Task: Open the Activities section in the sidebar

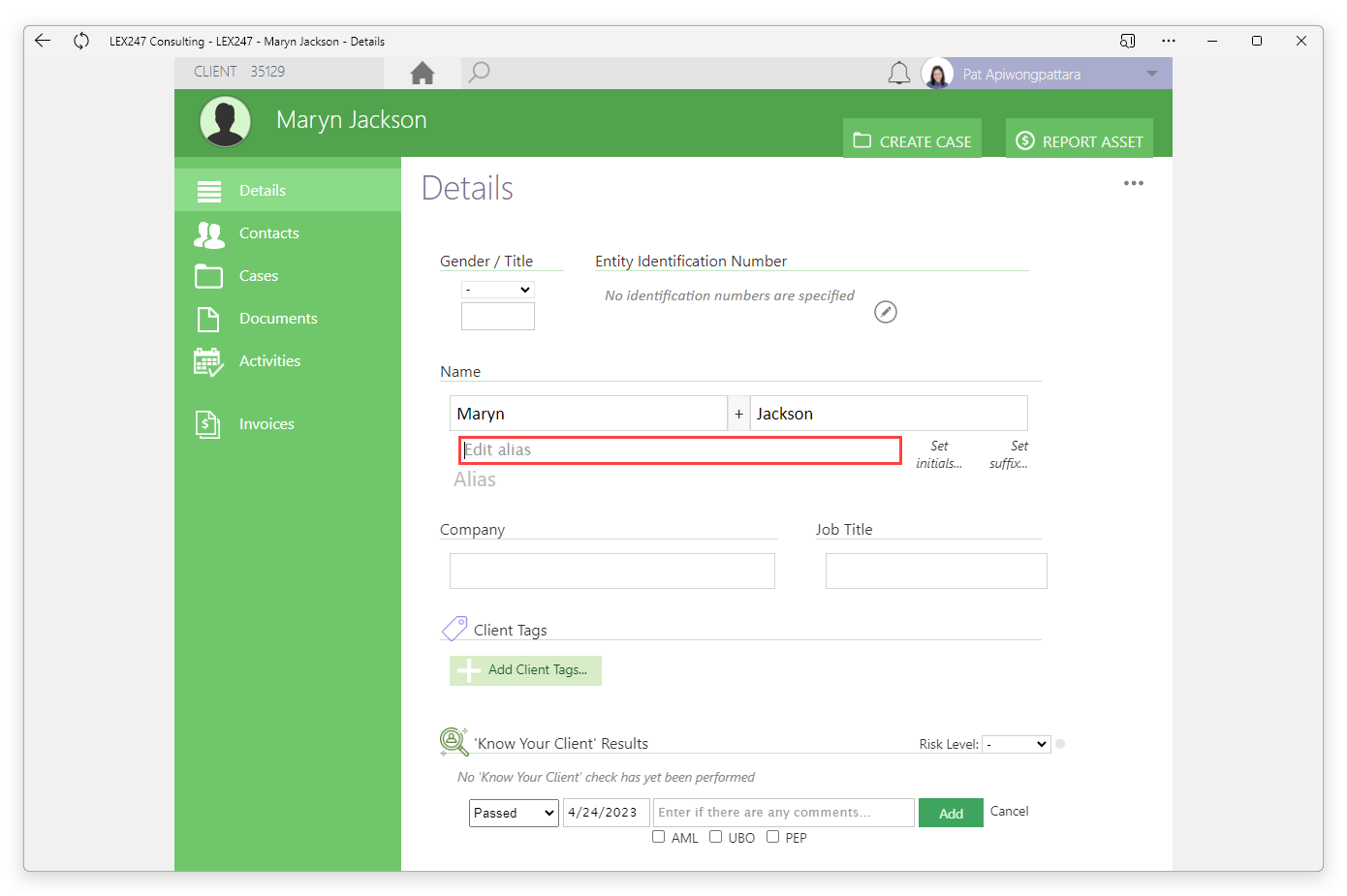Action: coord(288,360)
